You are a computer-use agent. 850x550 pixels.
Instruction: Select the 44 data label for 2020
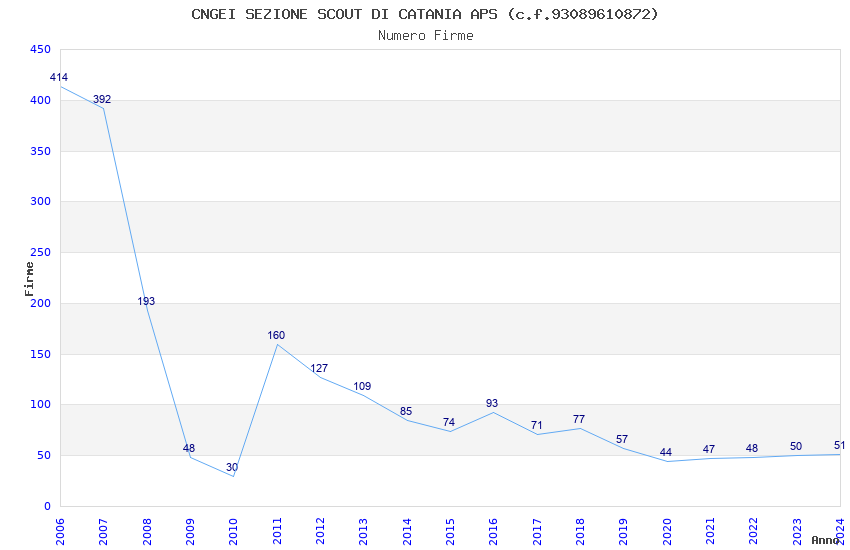pyautogui.click(x=666, y=453)
